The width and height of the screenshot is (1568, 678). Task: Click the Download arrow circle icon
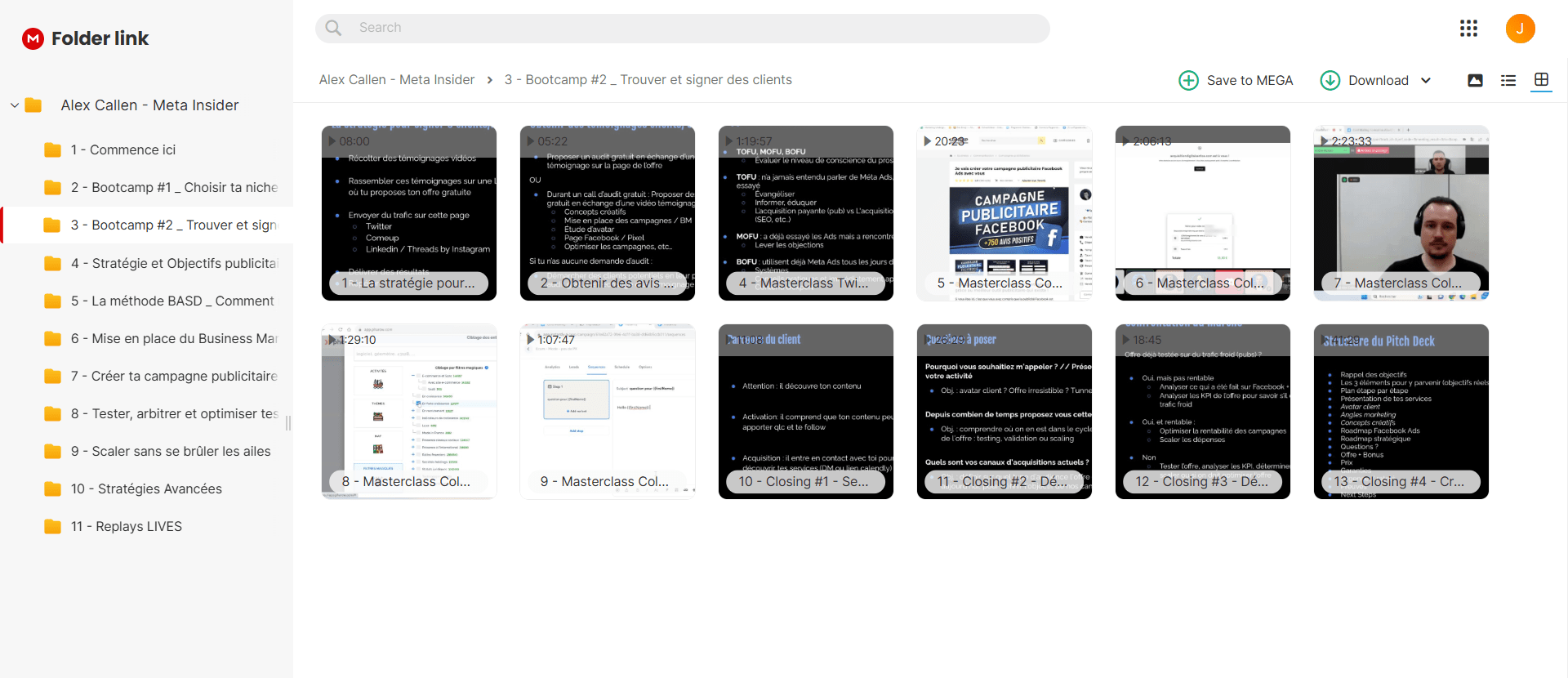click(x=1330, y=80)
